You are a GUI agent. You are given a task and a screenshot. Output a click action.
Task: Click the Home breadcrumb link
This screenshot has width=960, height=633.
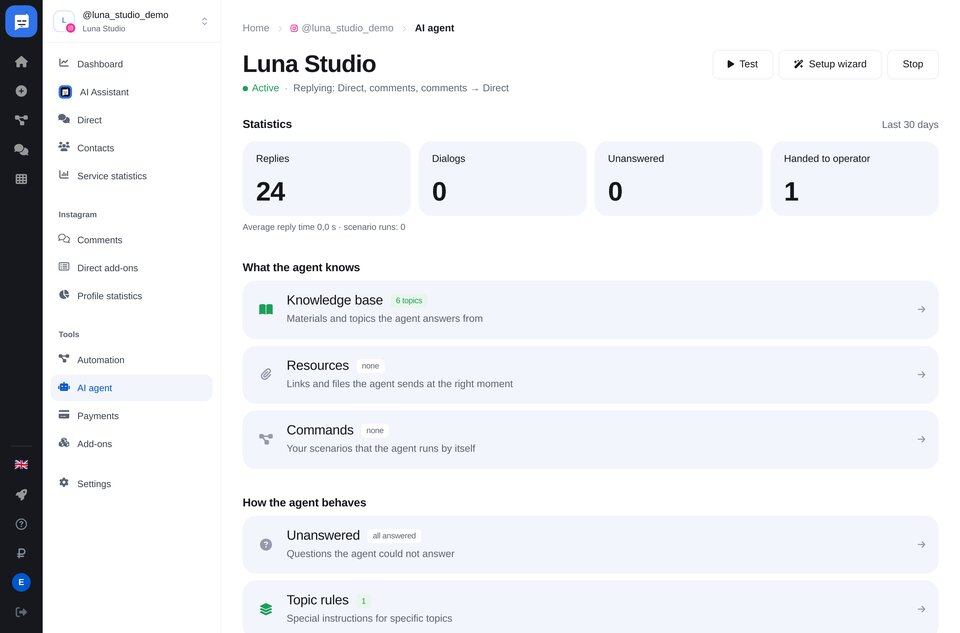click(256, 28)
